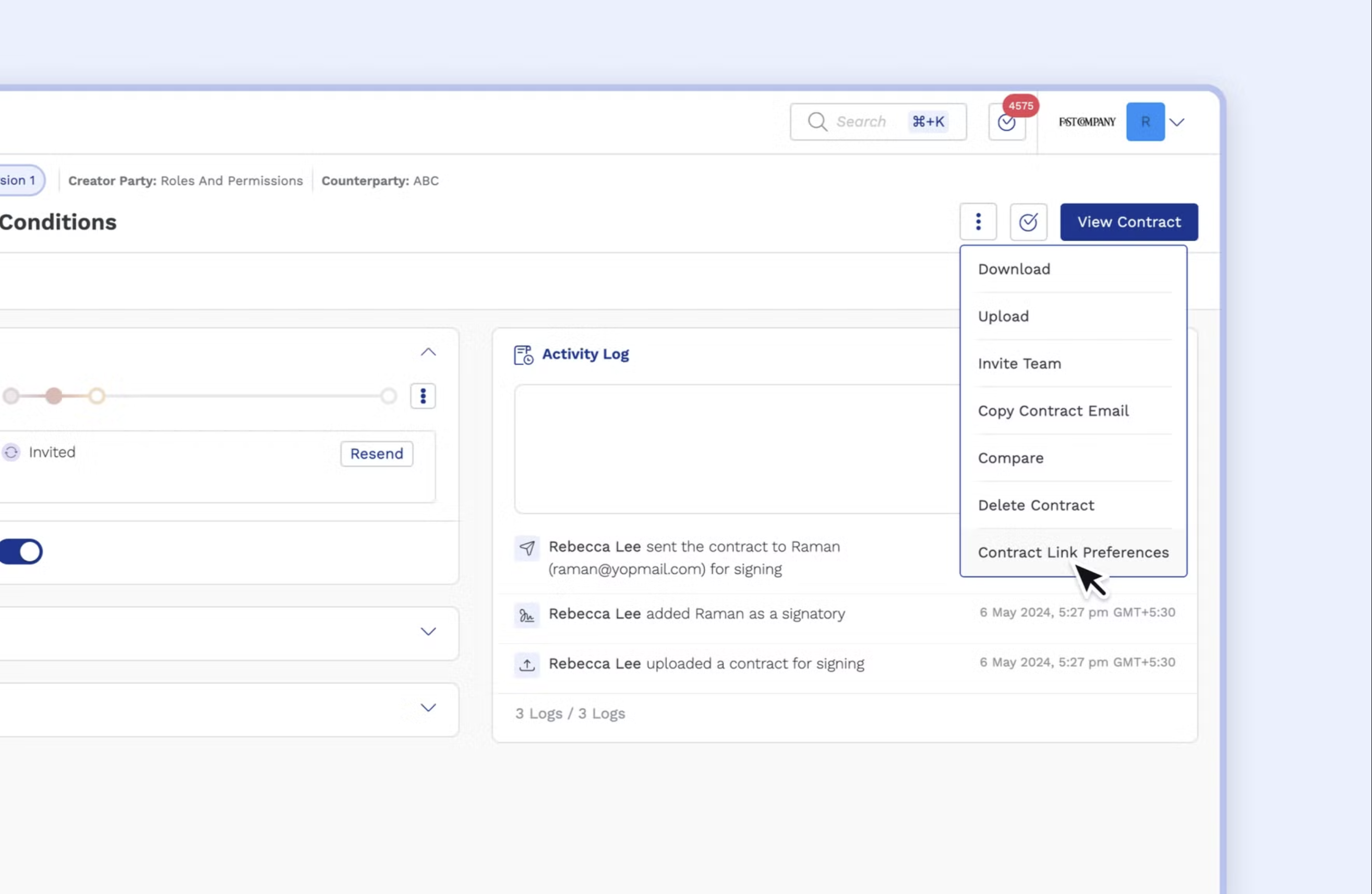Click the upload icon on uploaded log
The width and height of the screenshot is (1372, 894).
click(526, 665)
